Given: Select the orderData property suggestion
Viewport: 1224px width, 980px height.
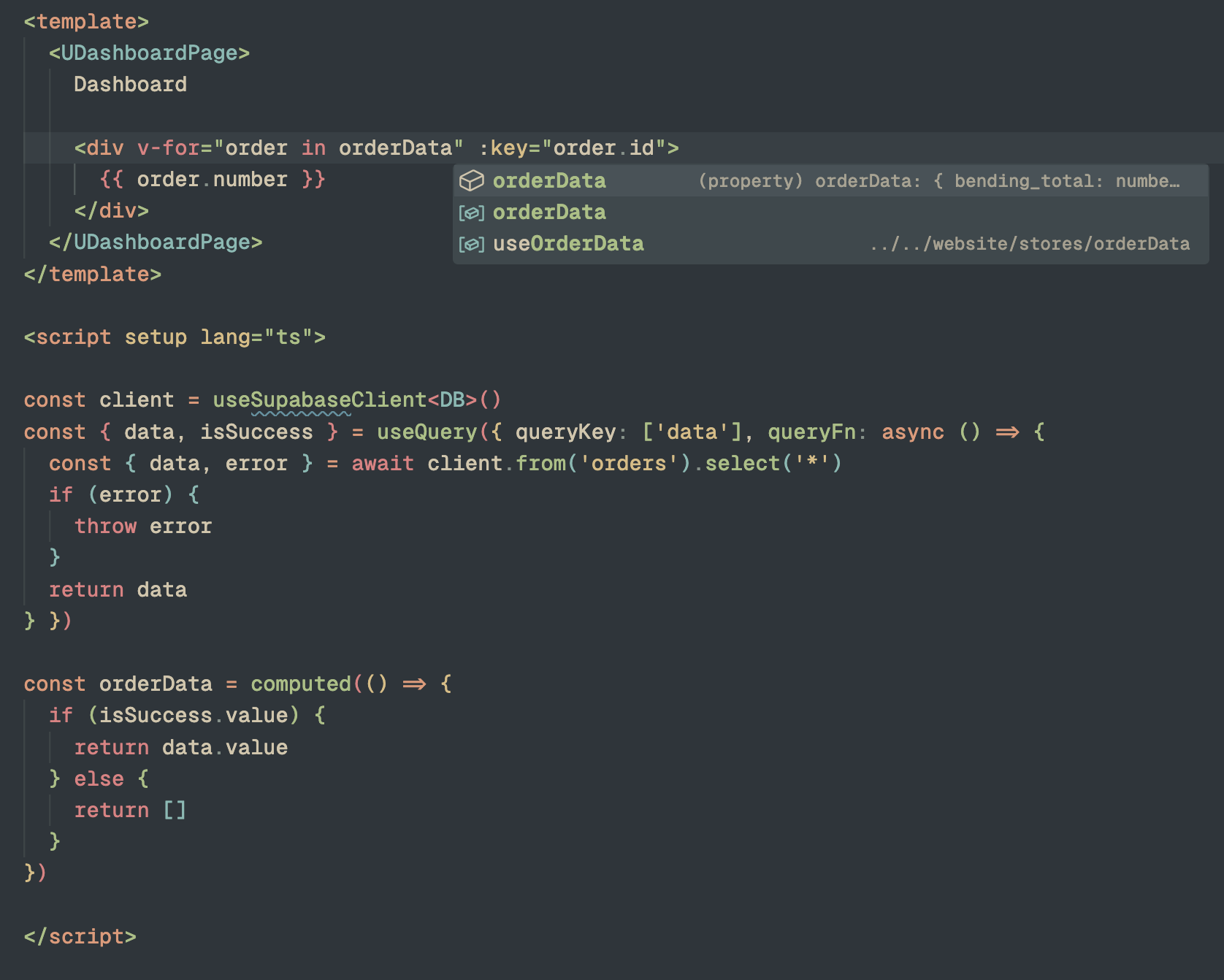Looking at the screenshot, I should click(x=830, y=181).
